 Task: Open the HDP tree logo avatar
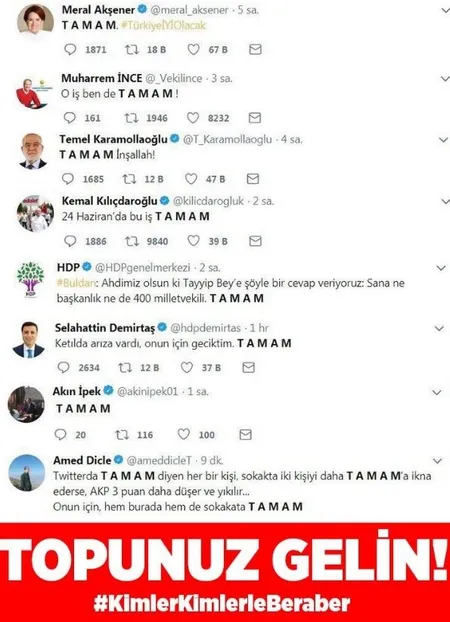coord(31,279)
